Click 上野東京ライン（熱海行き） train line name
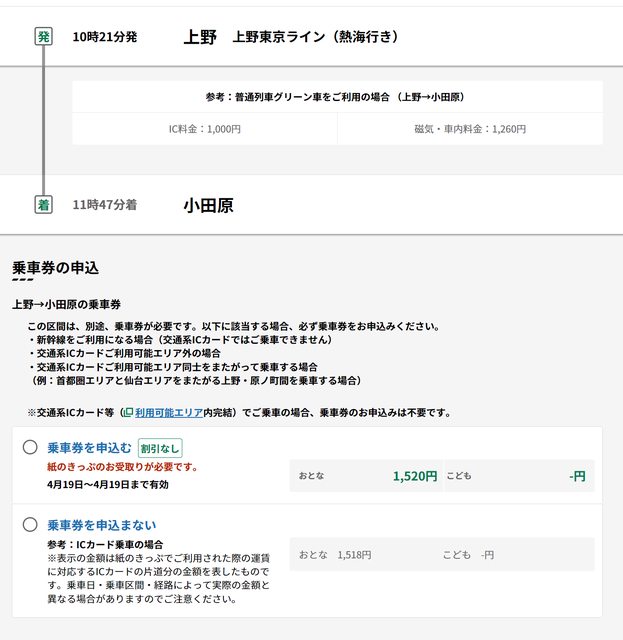The image size is (623, 640). click(x=316, y=37)
